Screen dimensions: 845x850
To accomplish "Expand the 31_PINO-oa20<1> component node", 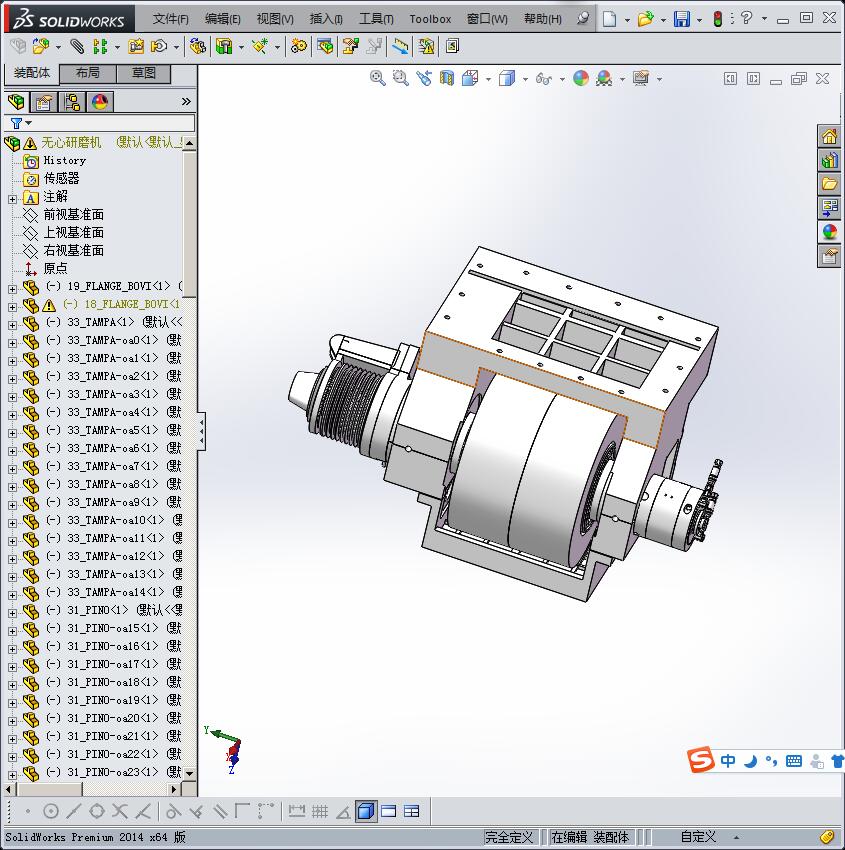I will tap(12, 721).
